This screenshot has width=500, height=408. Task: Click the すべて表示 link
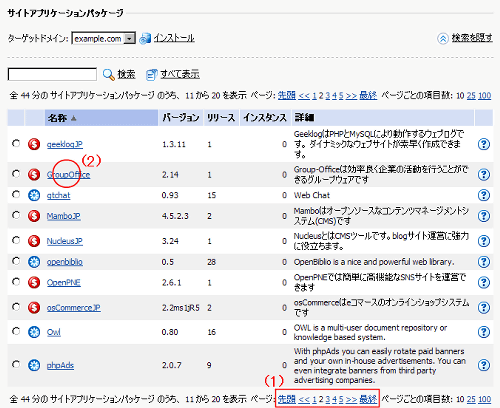click(x=180, y=74)
